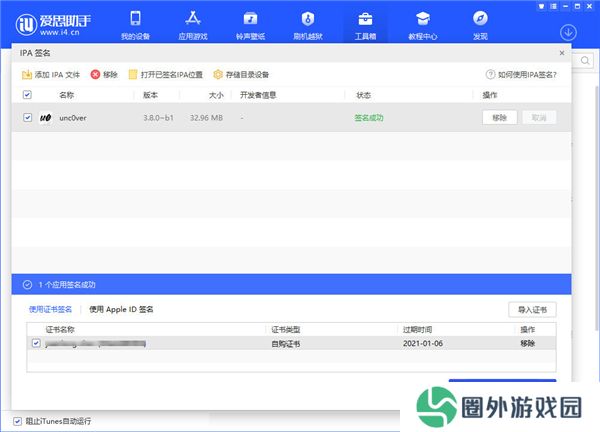Screen dimensions: 600x432
Task: Open 我的设备 (My Device) section
Action: (135, 25)
